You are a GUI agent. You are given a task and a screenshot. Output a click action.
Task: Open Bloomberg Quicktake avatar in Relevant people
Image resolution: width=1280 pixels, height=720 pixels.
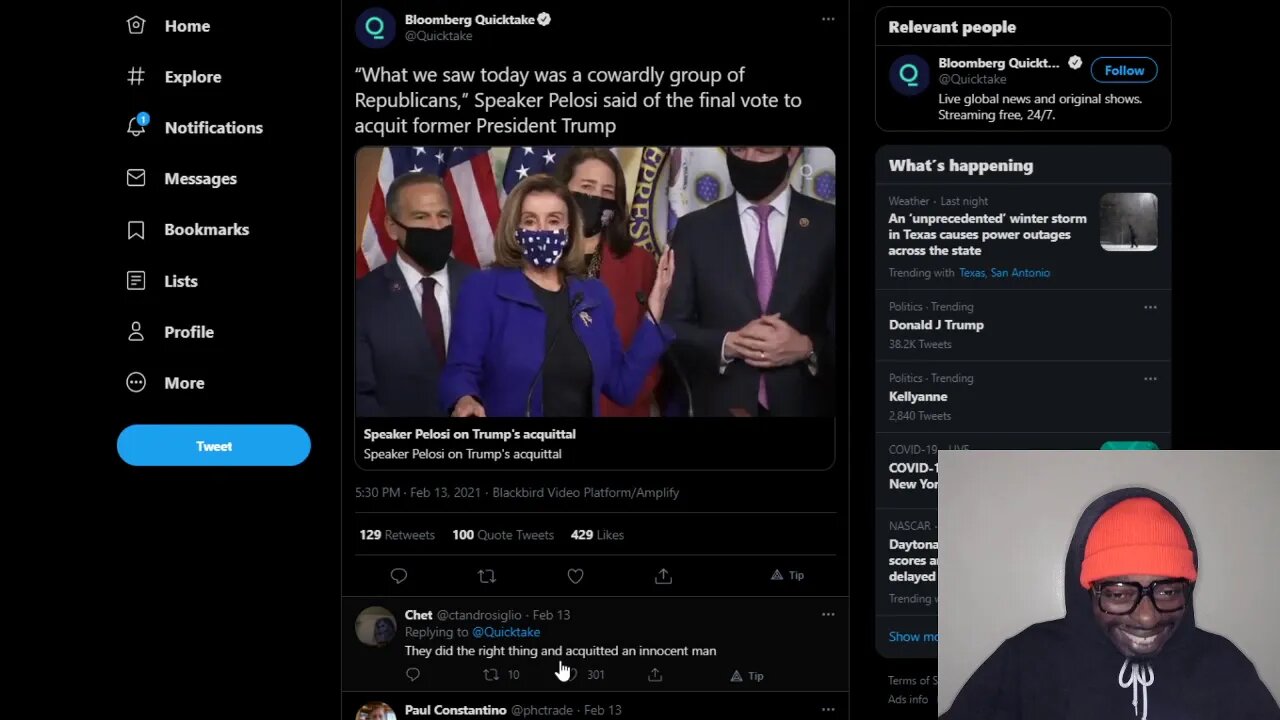909,75
